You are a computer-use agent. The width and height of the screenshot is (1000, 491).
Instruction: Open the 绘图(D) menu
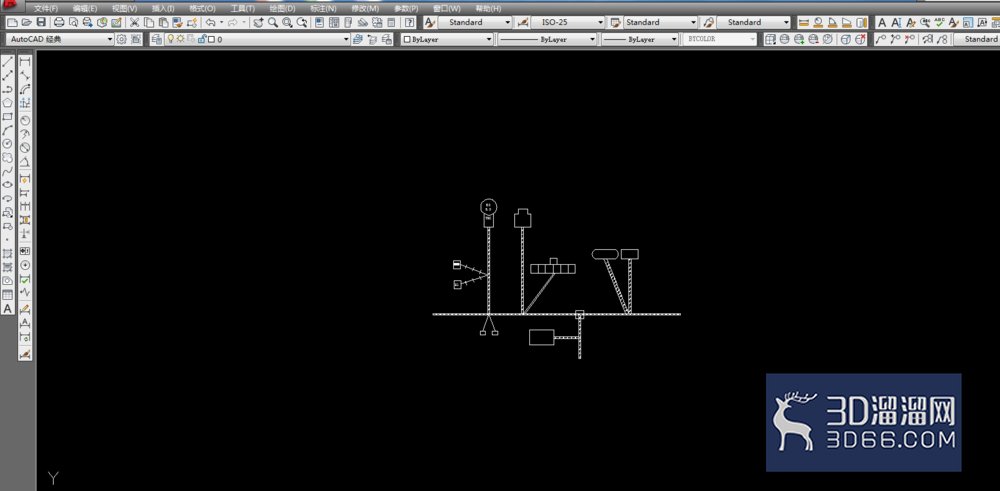tap(282, 8)
